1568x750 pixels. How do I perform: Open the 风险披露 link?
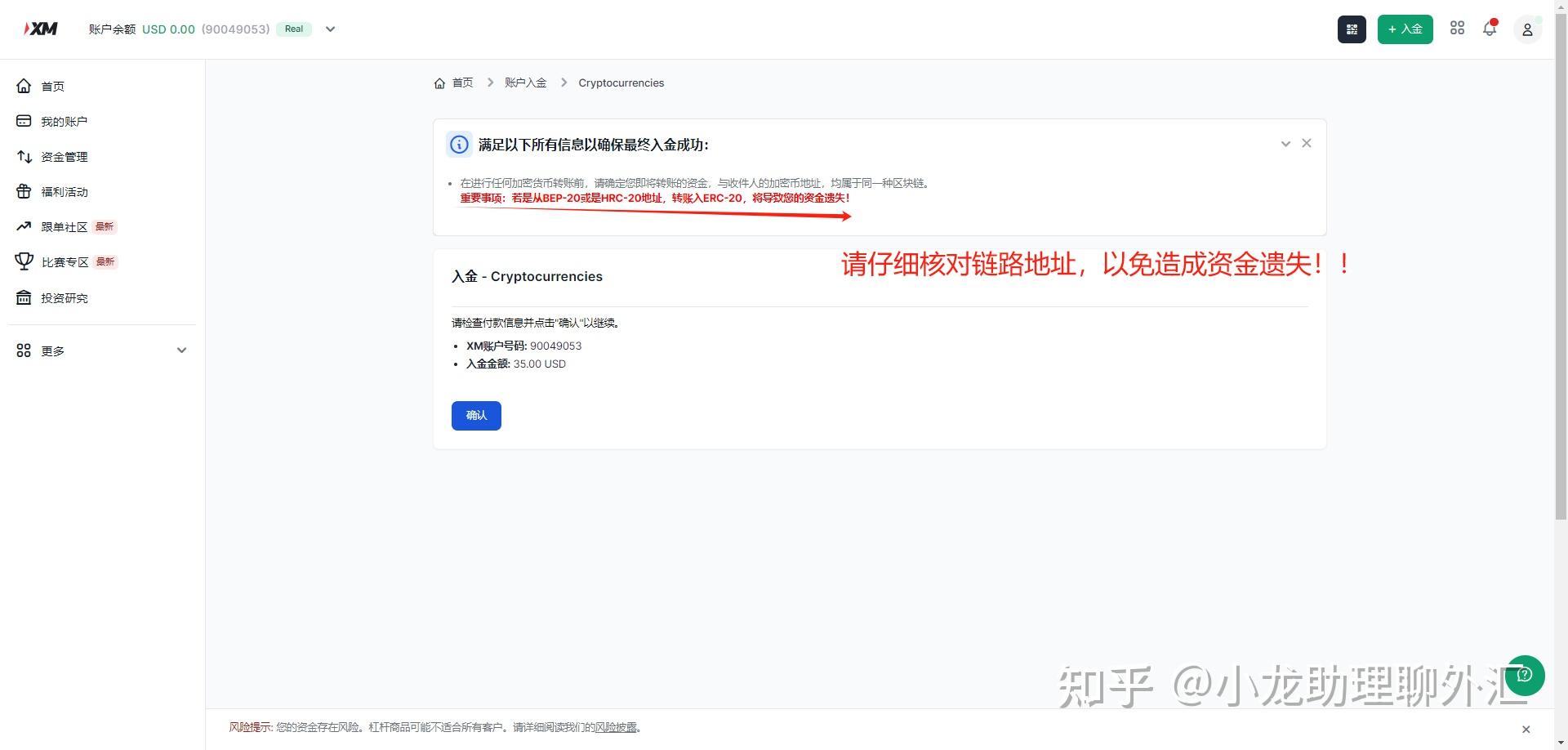point(615,727)
